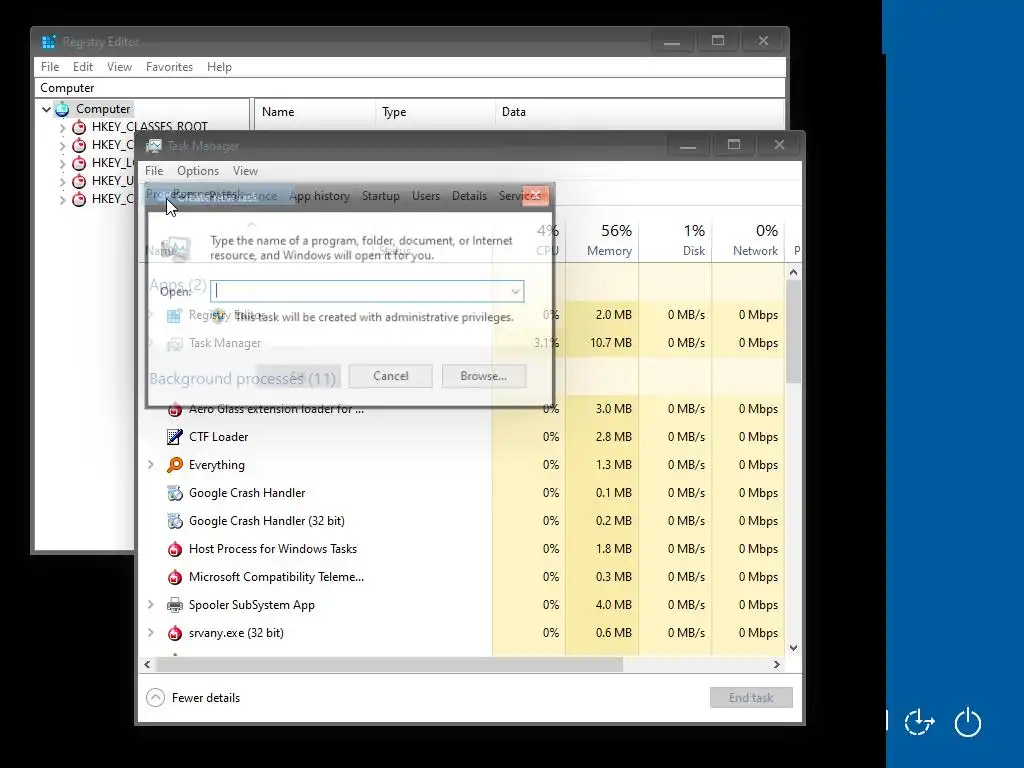This screenshot has height=768, width=1024.
Task: Sort by the Memory column header
Action: click(x=601, y=240)
